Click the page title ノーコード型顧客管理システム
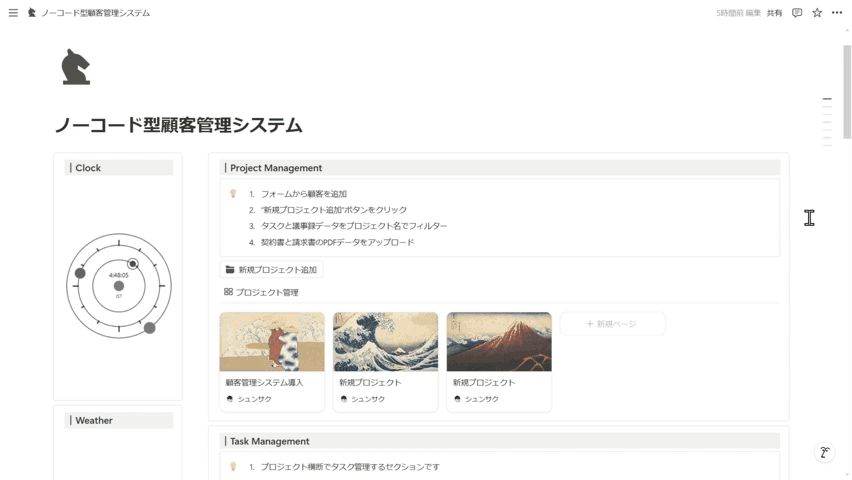This screenshot has height=480, width=852. pos(178,125)
